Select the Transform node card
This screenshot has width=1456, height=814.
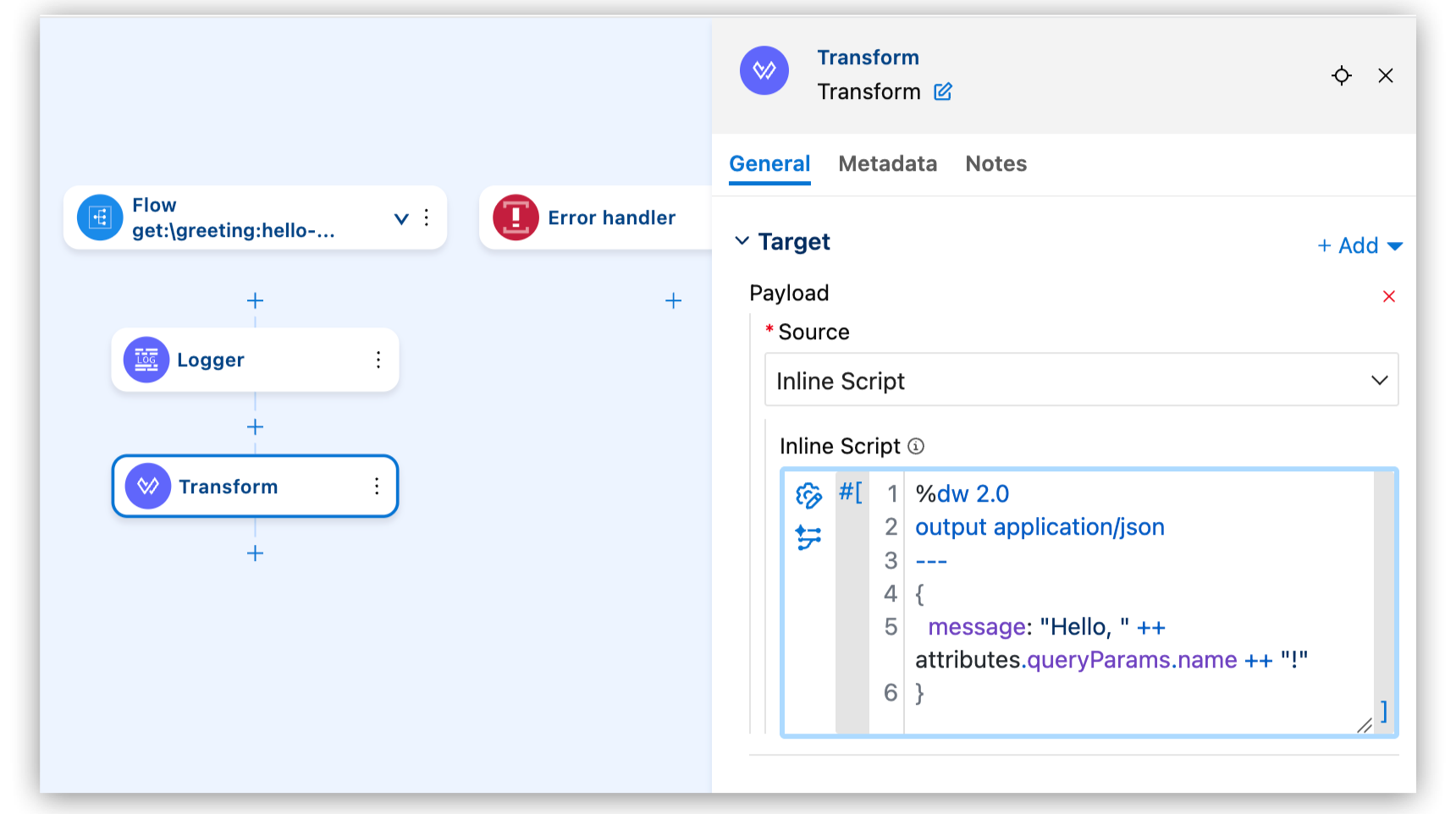point(255,486)
